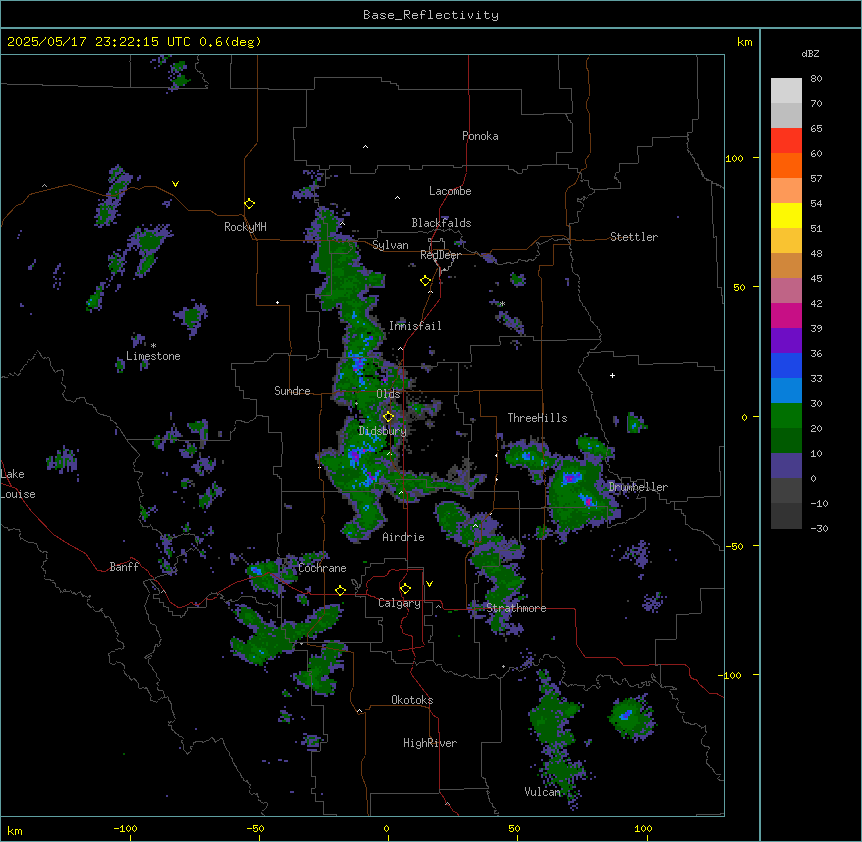Click the Calgary city label
Screen dimensions: 862x842
[x=399, y=603]
